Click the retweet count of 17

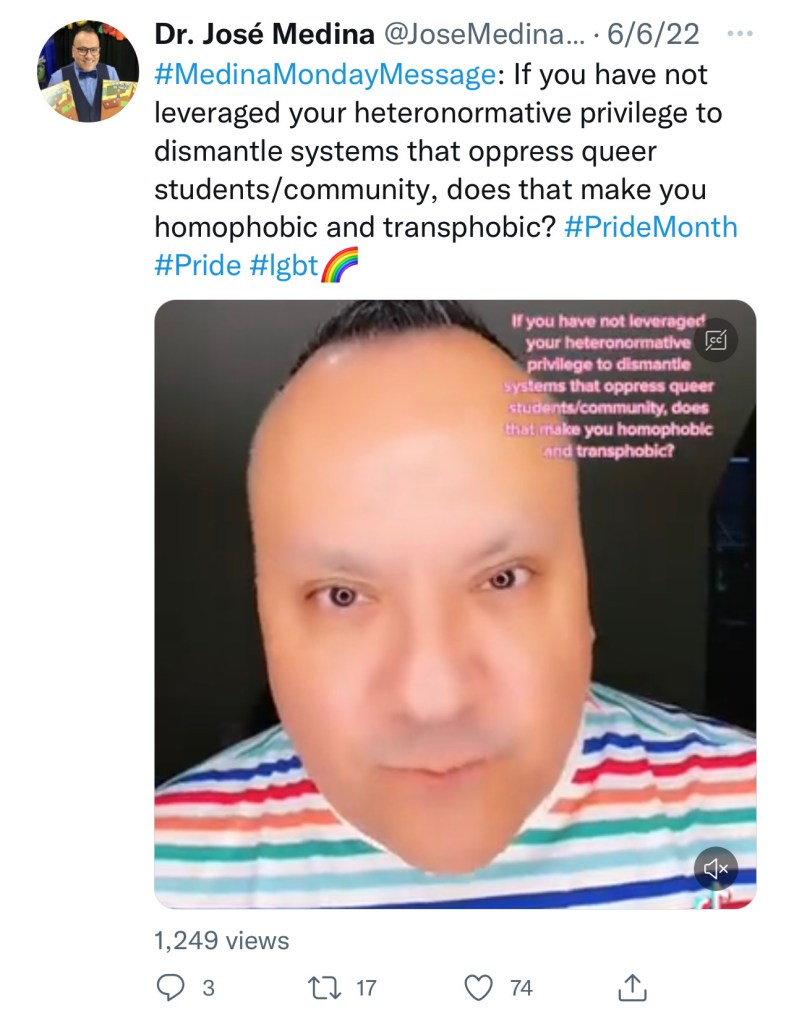pyautogui.click(x=366, y=987)
